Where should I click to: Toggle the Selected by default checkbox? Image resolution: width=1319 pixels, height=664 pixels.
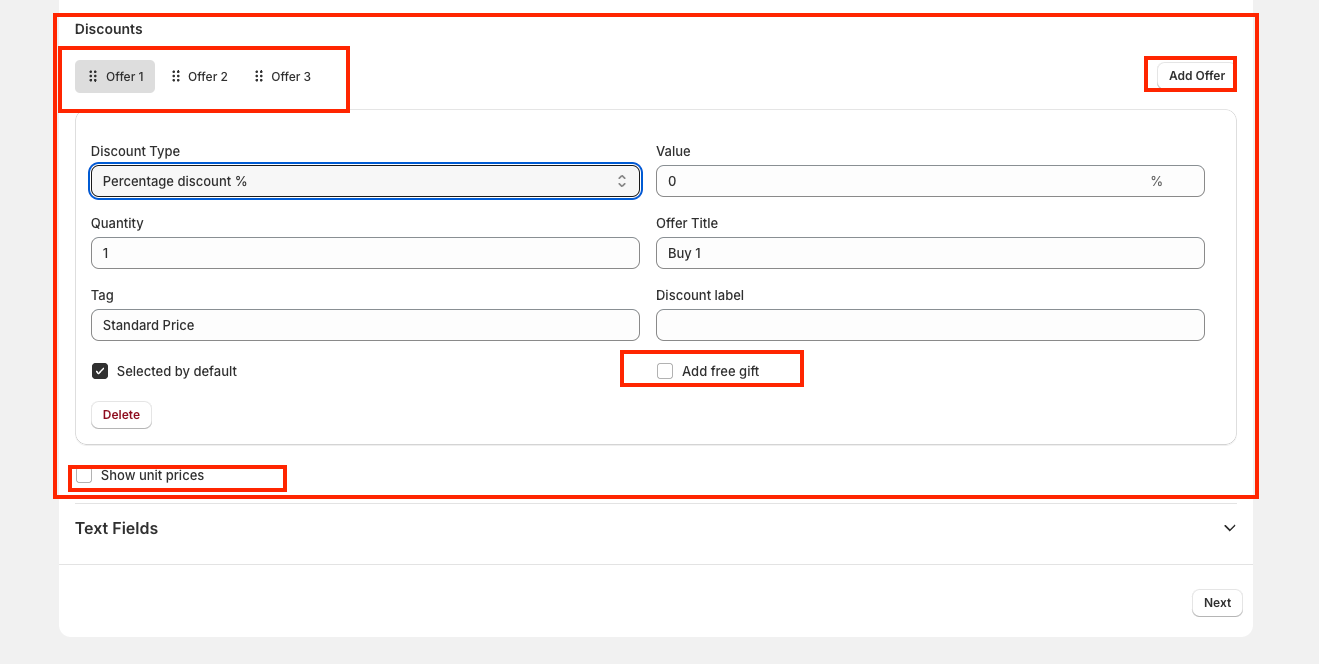point(100,371)
